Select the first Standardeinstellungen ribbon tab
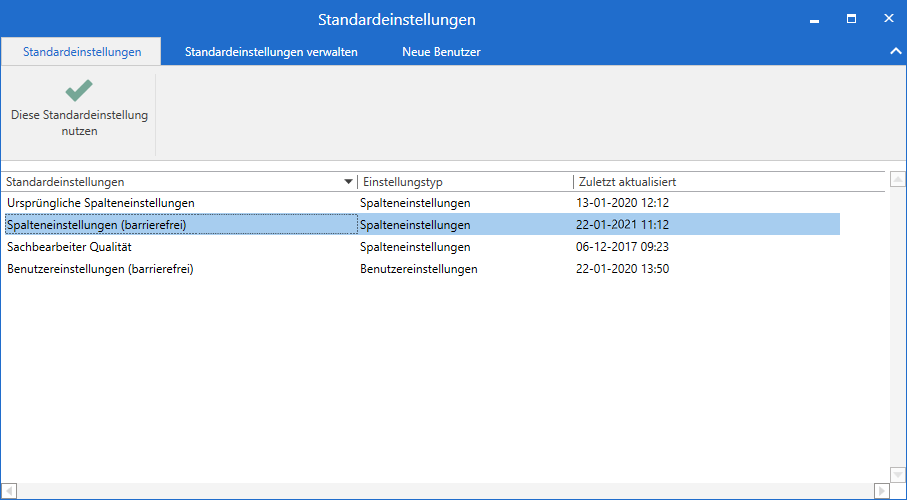The width and height of the screenshot is (907, 500). click(x=82, y=52)
